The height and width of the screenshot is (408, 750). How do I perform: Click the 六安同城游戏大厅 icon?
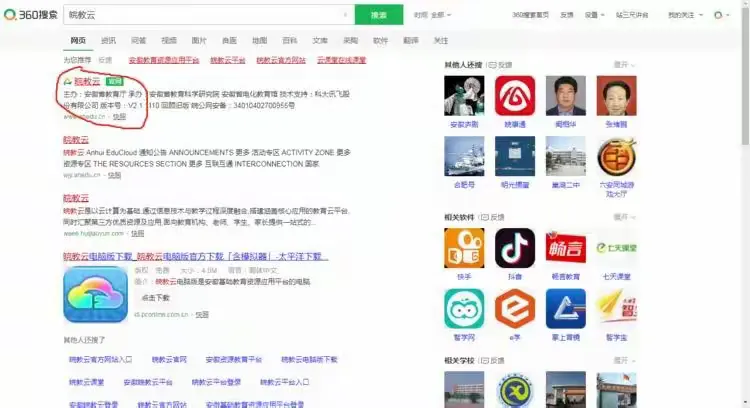(617, 156)
